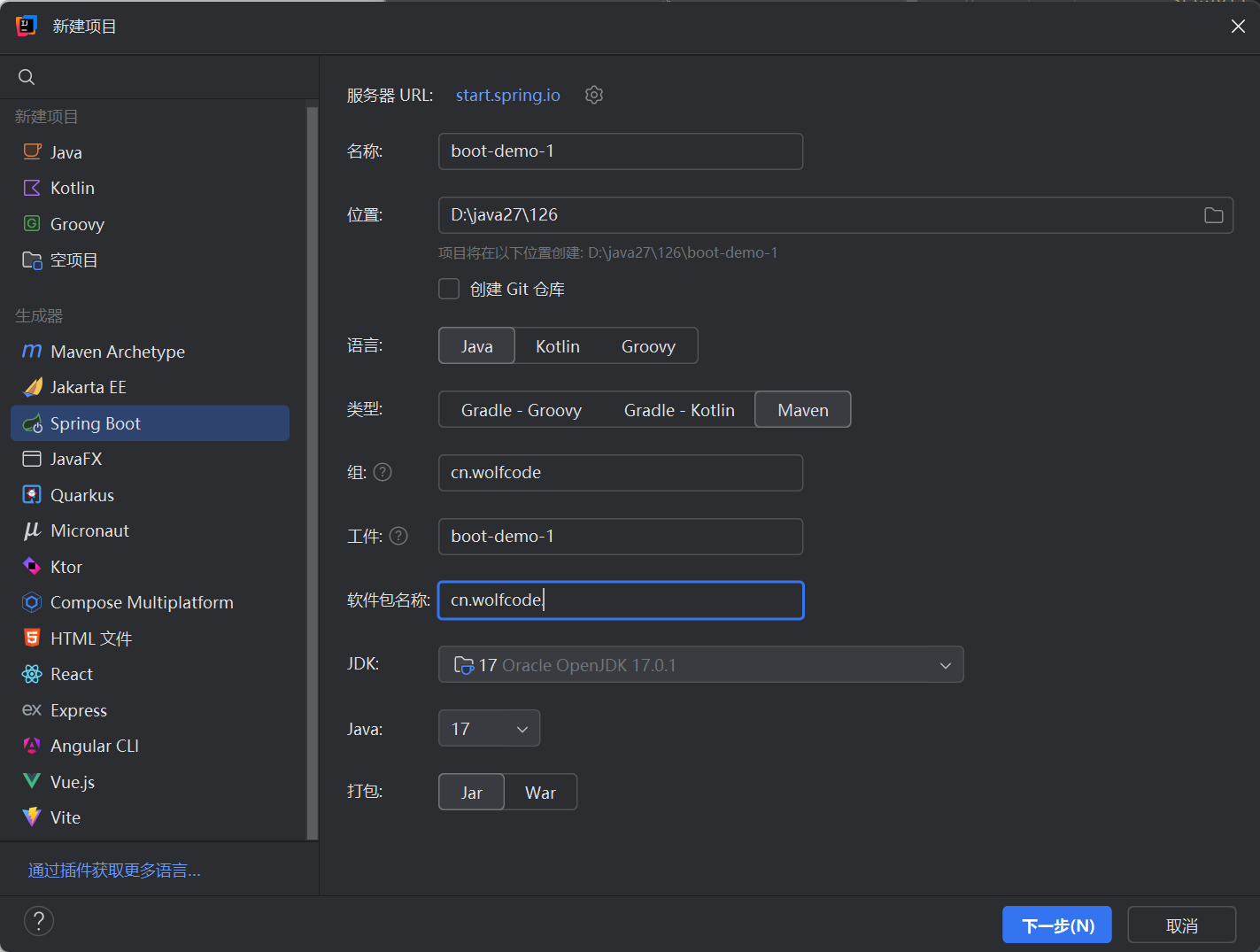This screenshot has height=952, width=1260.
Task: Select the Ktor generator icon
Action: point(32,567)
